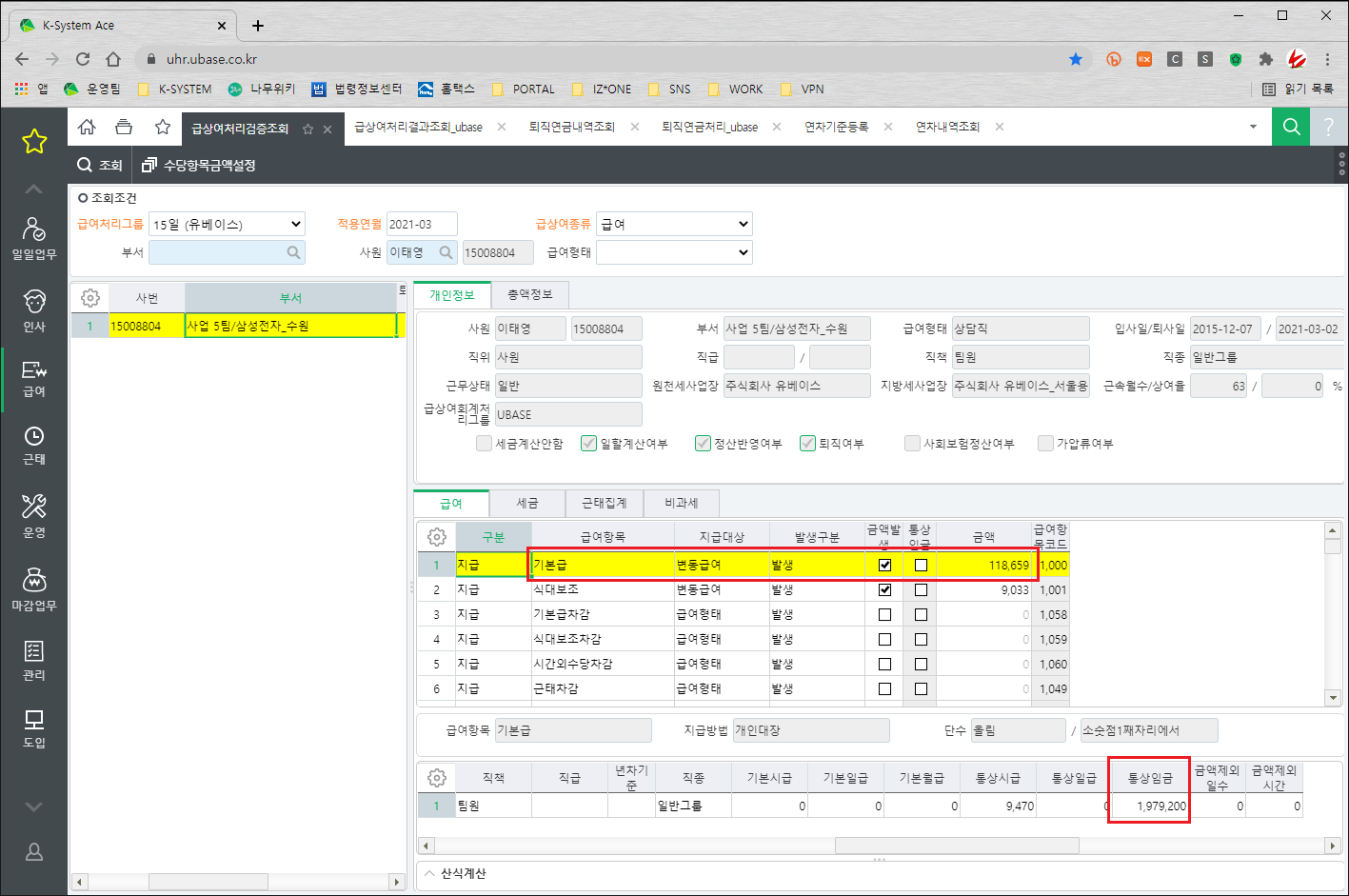The image size is (1349, 896).
Task: Switch to the 총액정보 tab
Action: 529,295
